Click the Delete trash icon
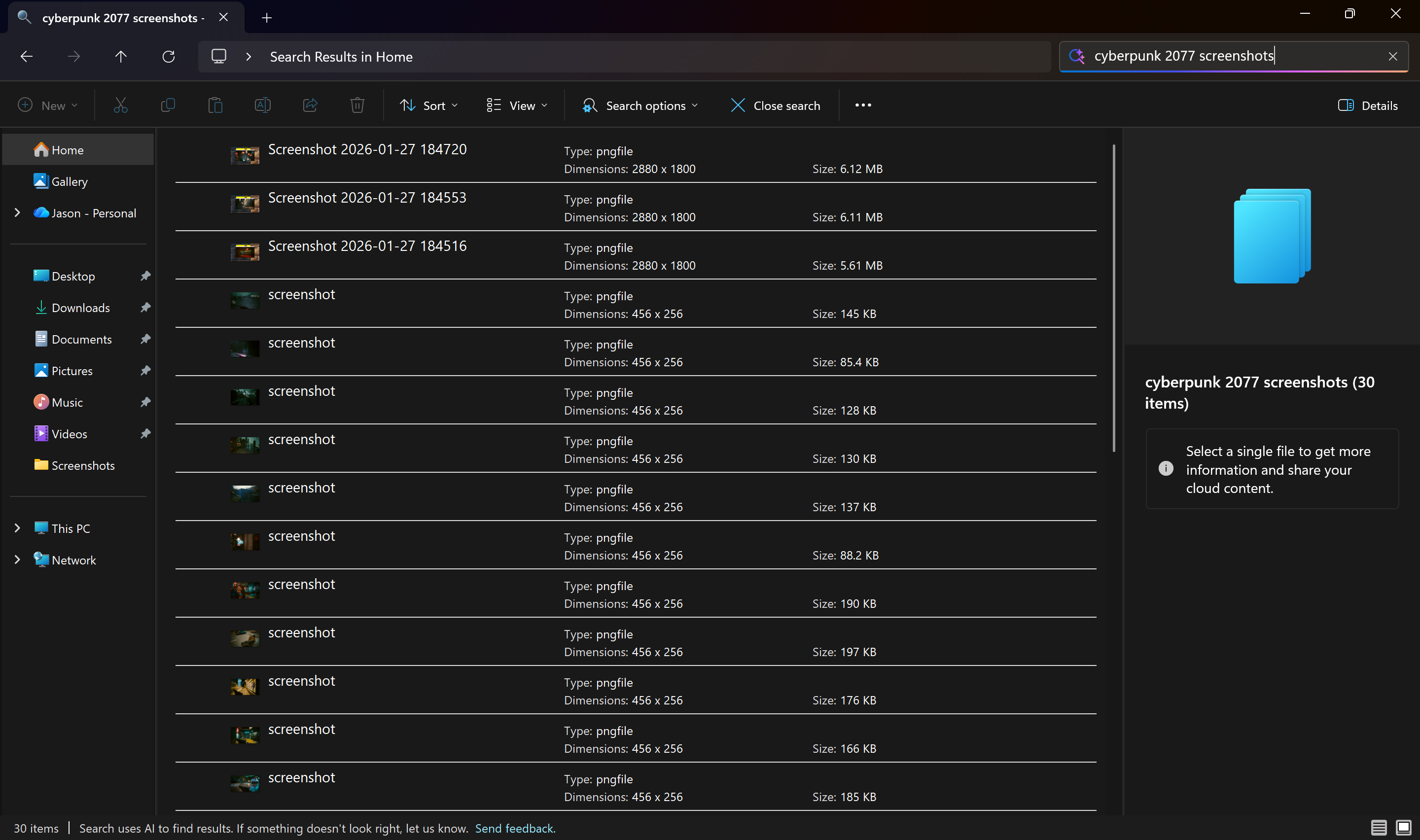1420x840 pixels. (x=357, y=105)
